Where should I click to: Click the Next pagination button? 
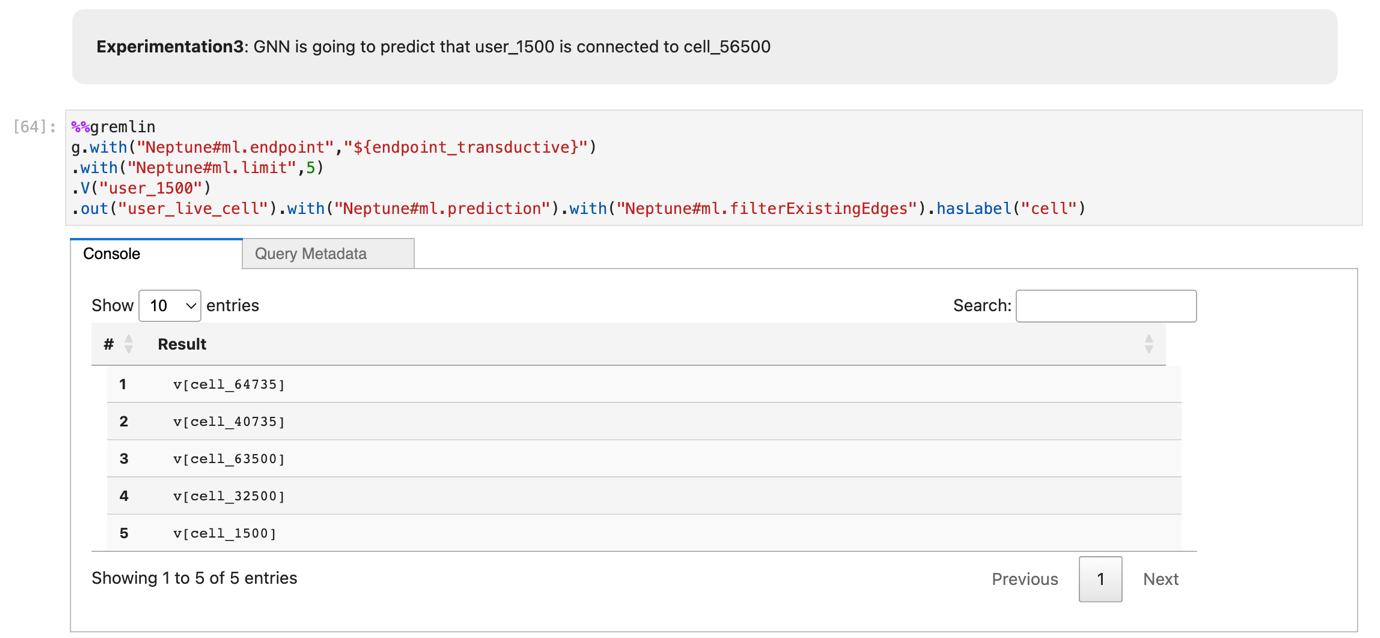click(1160, 579)
